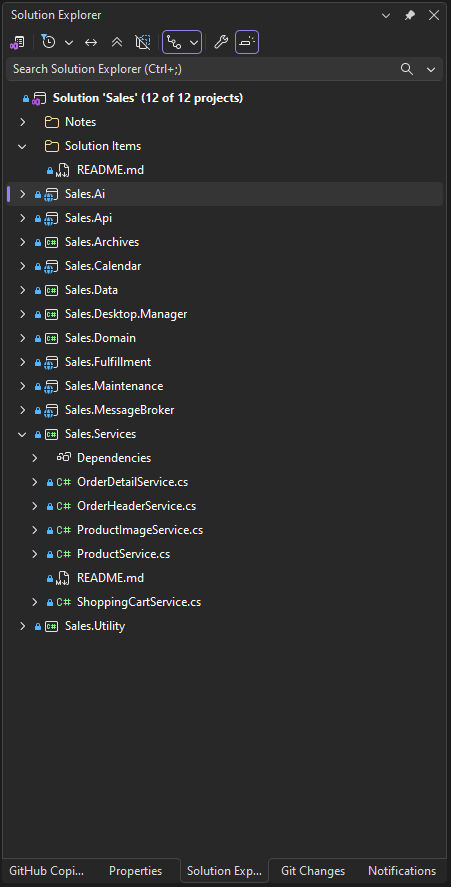Toggle the file nesting view button

(x=182, y=42)
